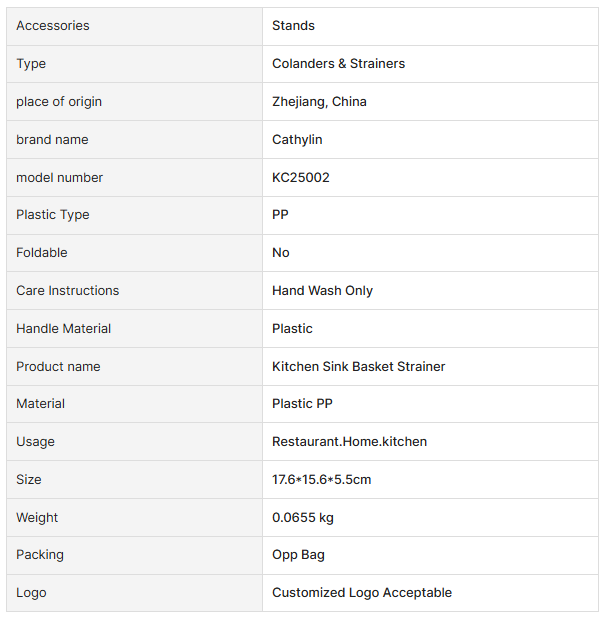Image resolution: width=609 pixels, height=624 pixels.
Task: Click the Care Instructions label
Action: pyautogui.click(x=67, y=291)
